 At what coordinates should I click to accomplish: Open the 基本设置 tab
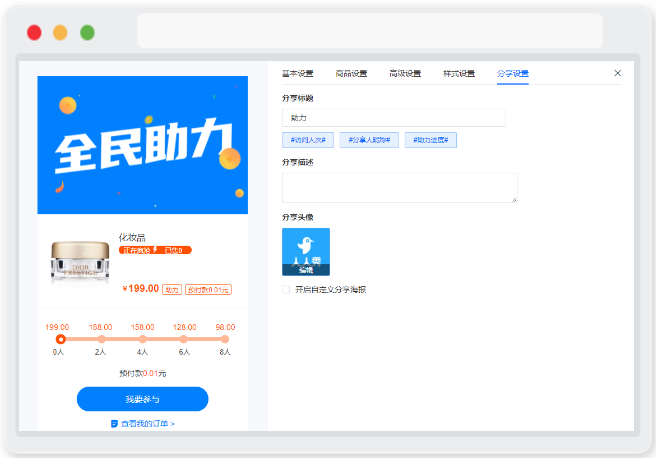[x=297, y=74]
